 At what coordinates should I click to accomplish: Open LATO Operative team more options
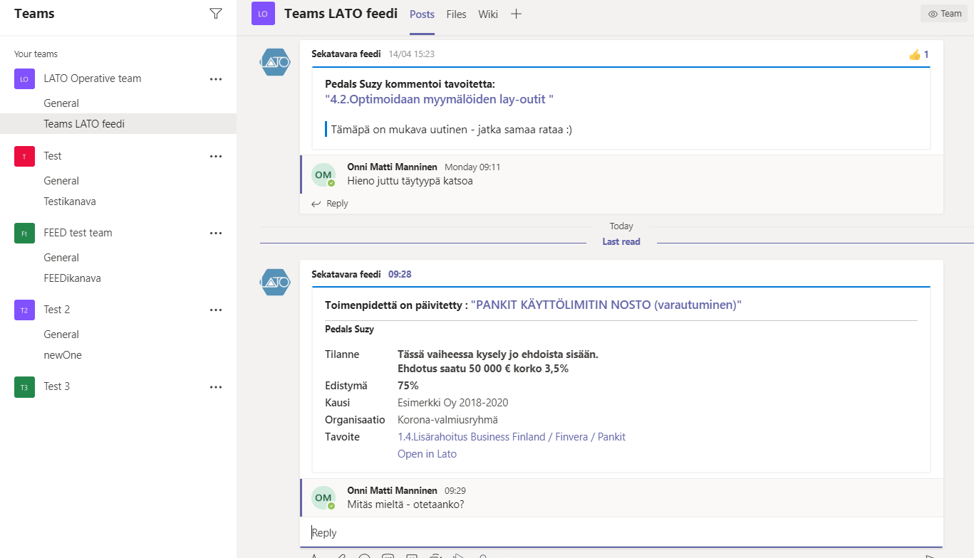click(x=216, y=79)
